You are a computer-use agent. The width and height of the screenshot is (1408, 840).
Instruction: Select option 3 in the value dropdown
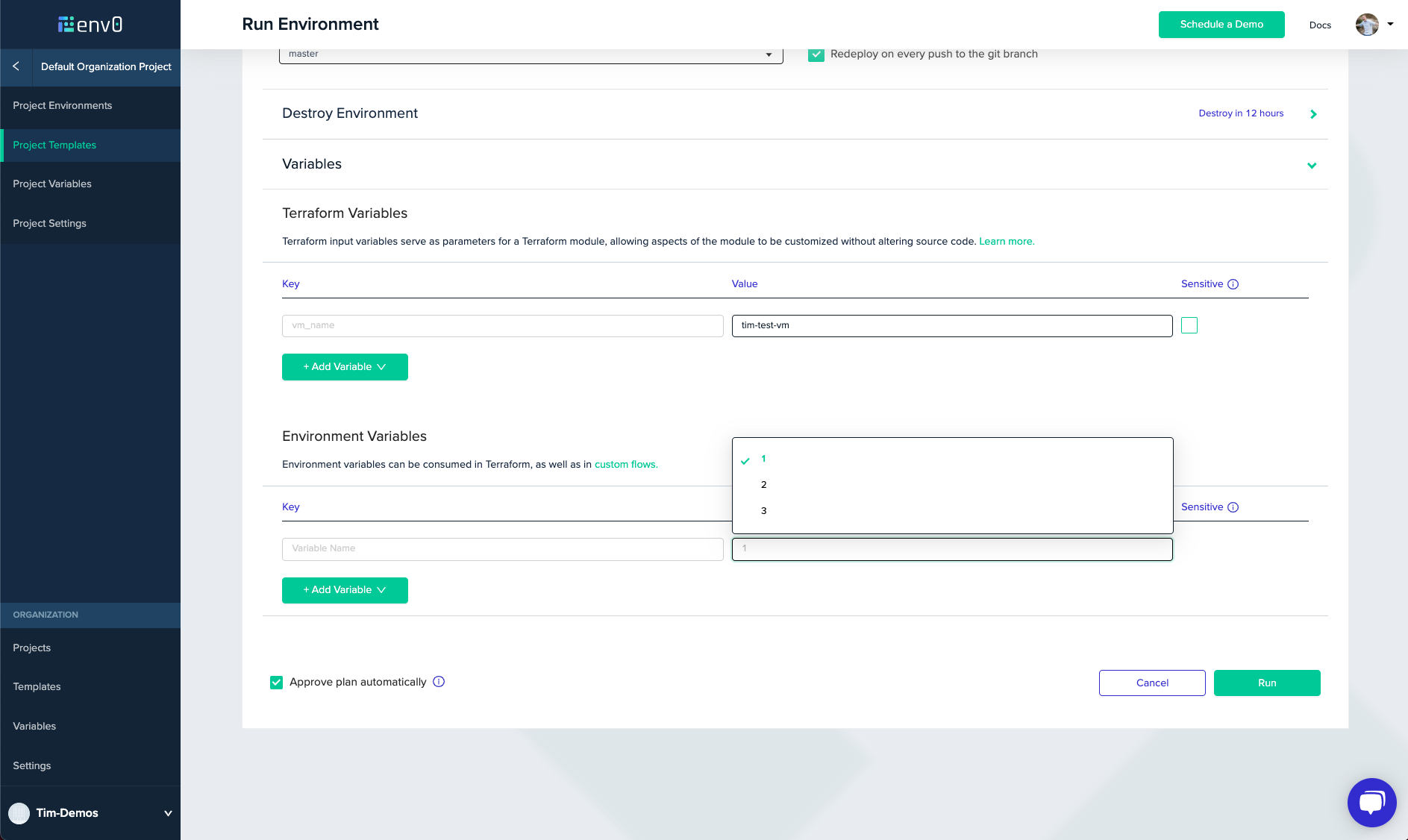point(952,511)
